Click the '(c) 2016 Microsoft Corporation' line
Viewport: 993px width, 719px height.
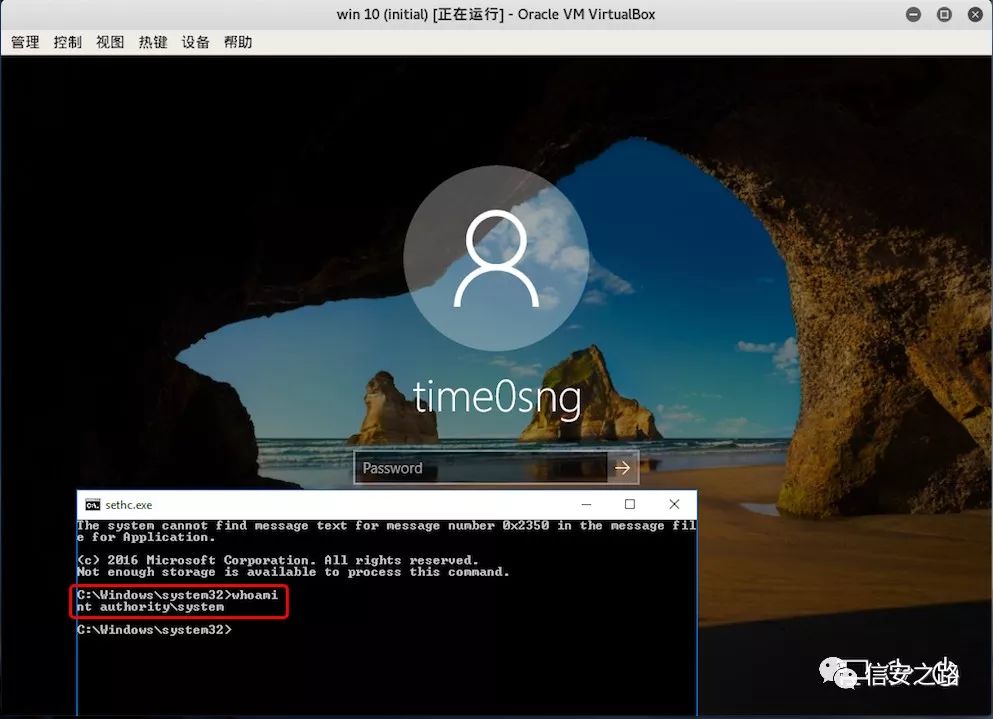click(x=277, y=560)
